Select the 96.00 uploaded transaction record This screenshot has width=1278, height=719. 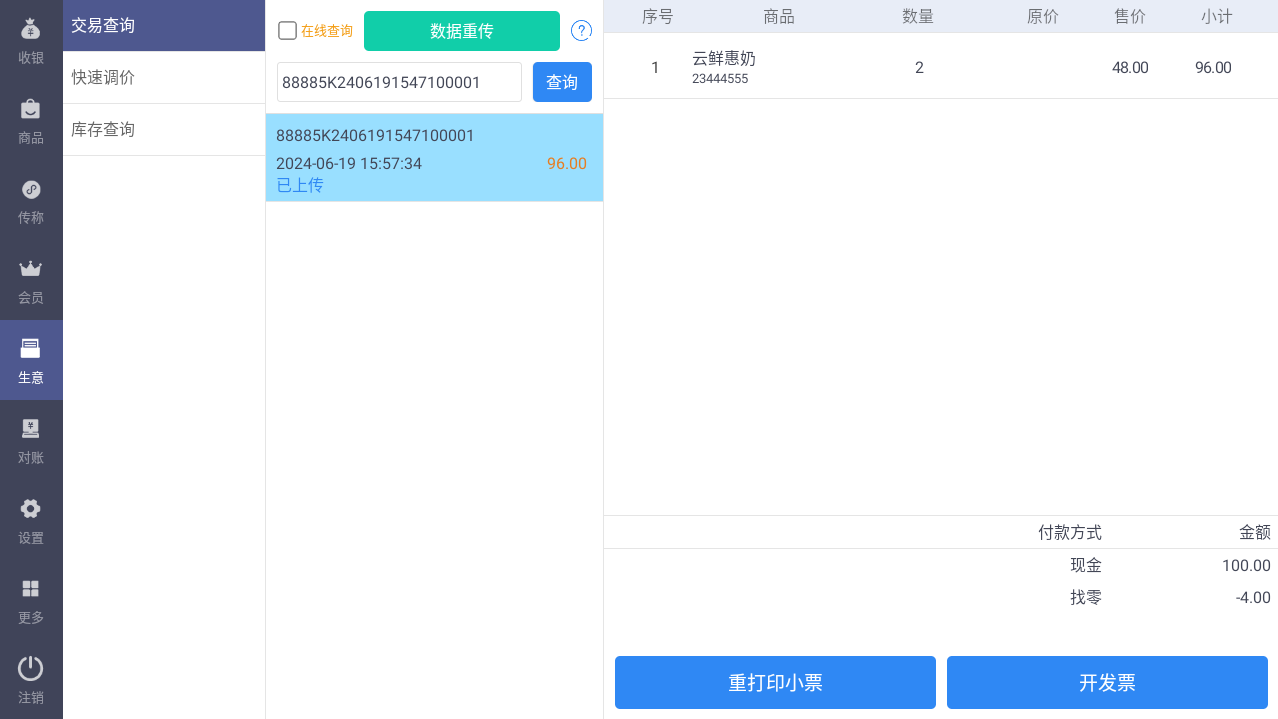click(434, 157)
